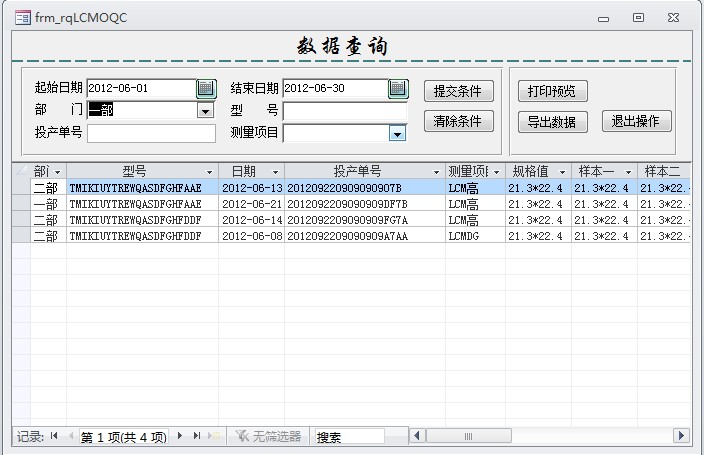Go to first record navigation arrow

tap(54, 436)
